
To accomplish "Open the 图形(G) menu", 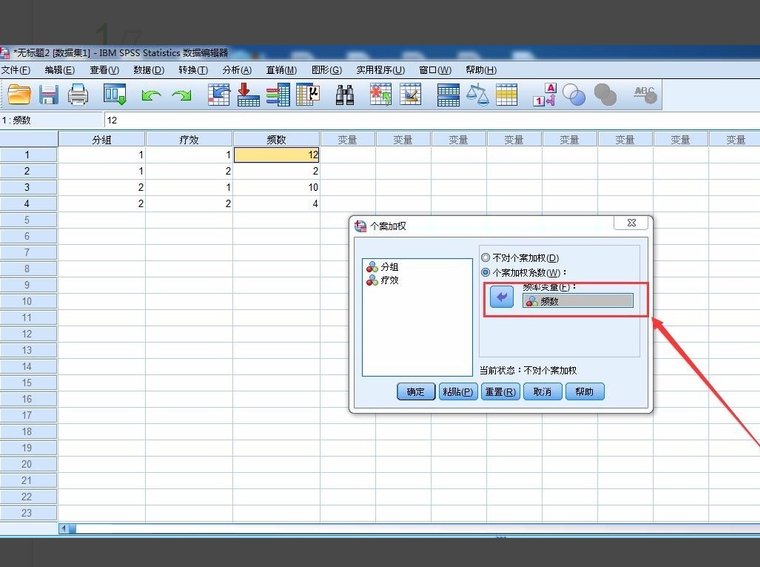I will point(326,70).
